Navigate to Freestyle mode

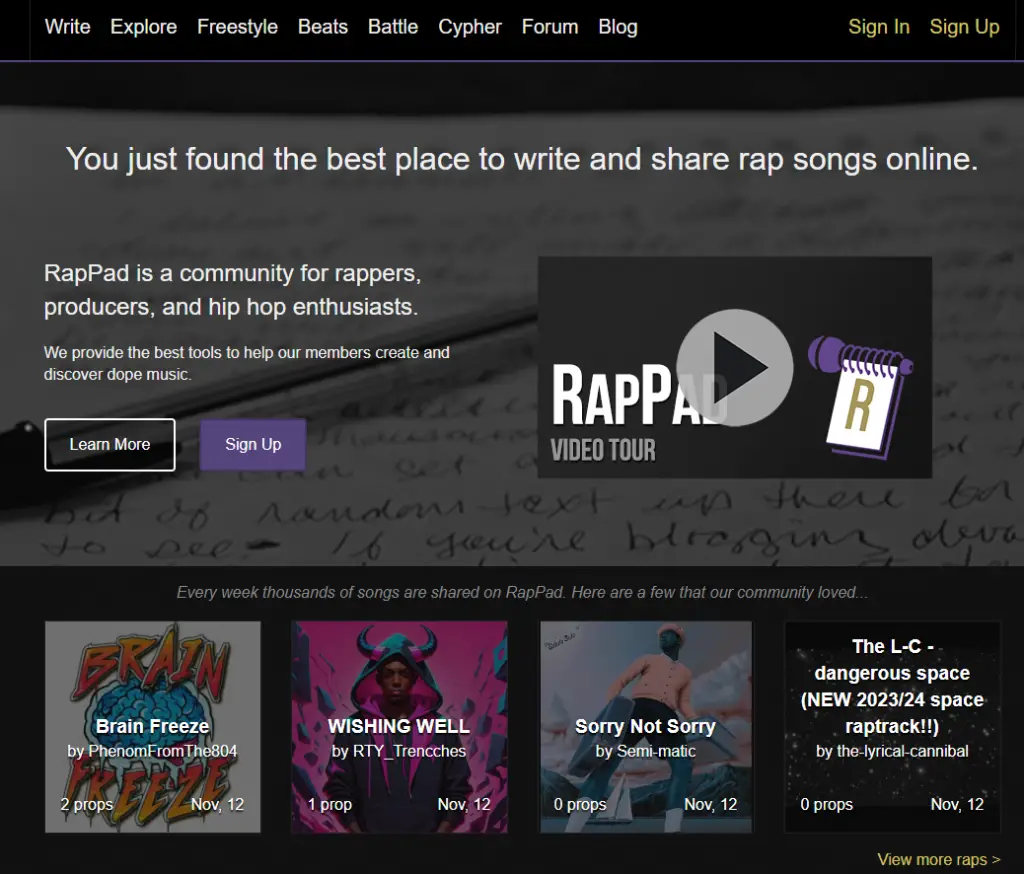pyautogui.click(x=237, y=27)
